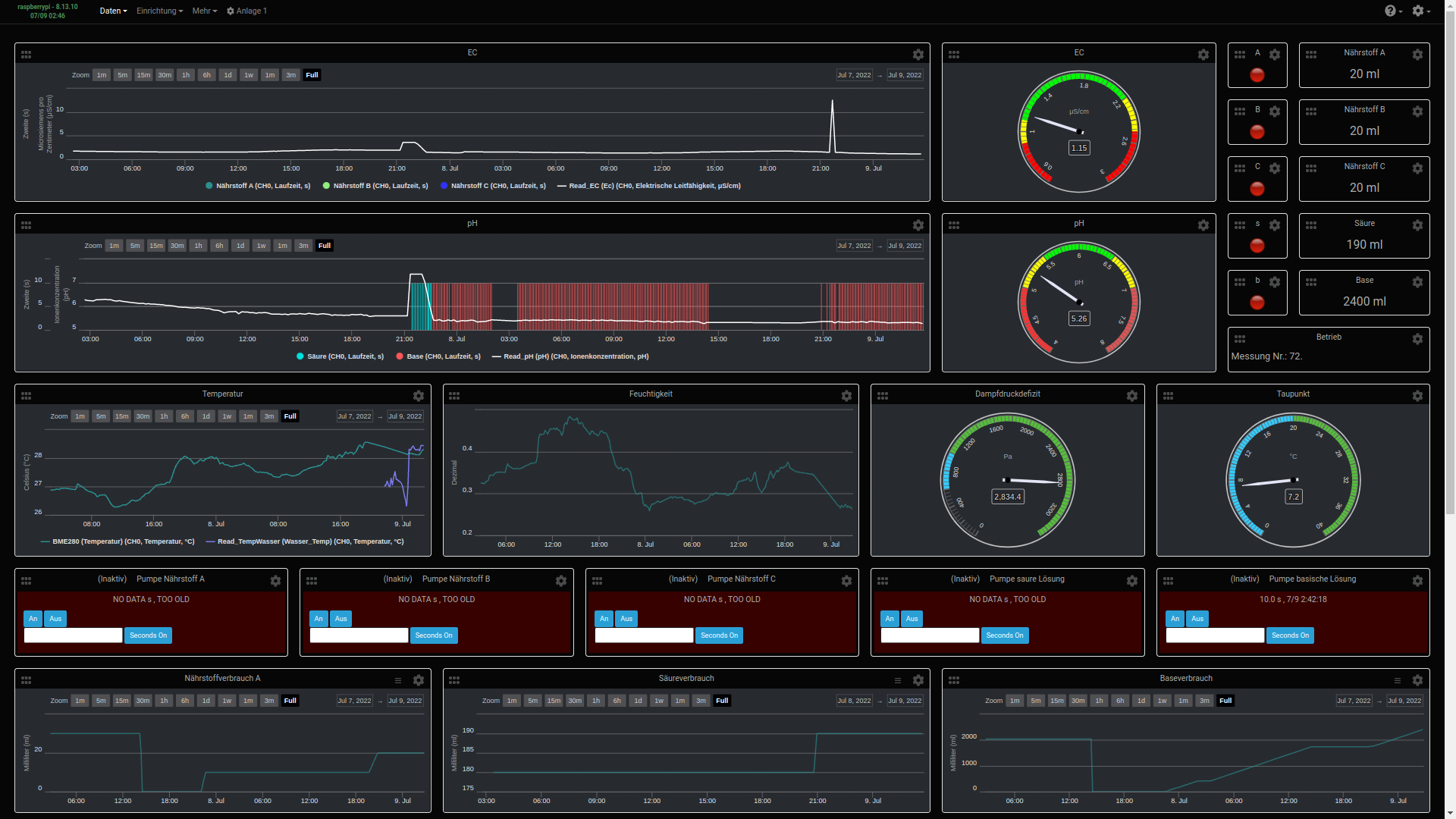Screen dimensions: 1456x819
Task: Open the Mehr dropdown menu
Action: click(x=204, y=11)
